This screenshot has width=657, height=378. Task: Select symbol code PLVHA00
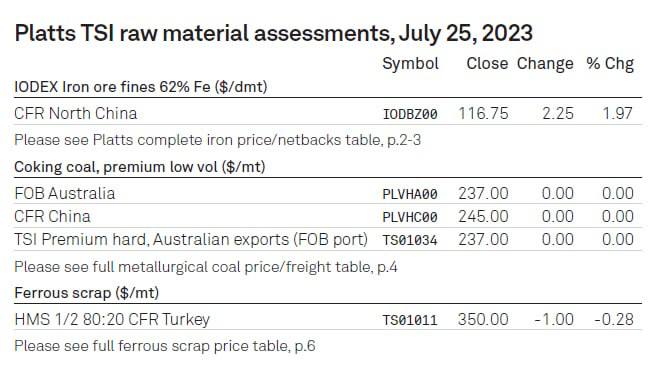point(410,194)
